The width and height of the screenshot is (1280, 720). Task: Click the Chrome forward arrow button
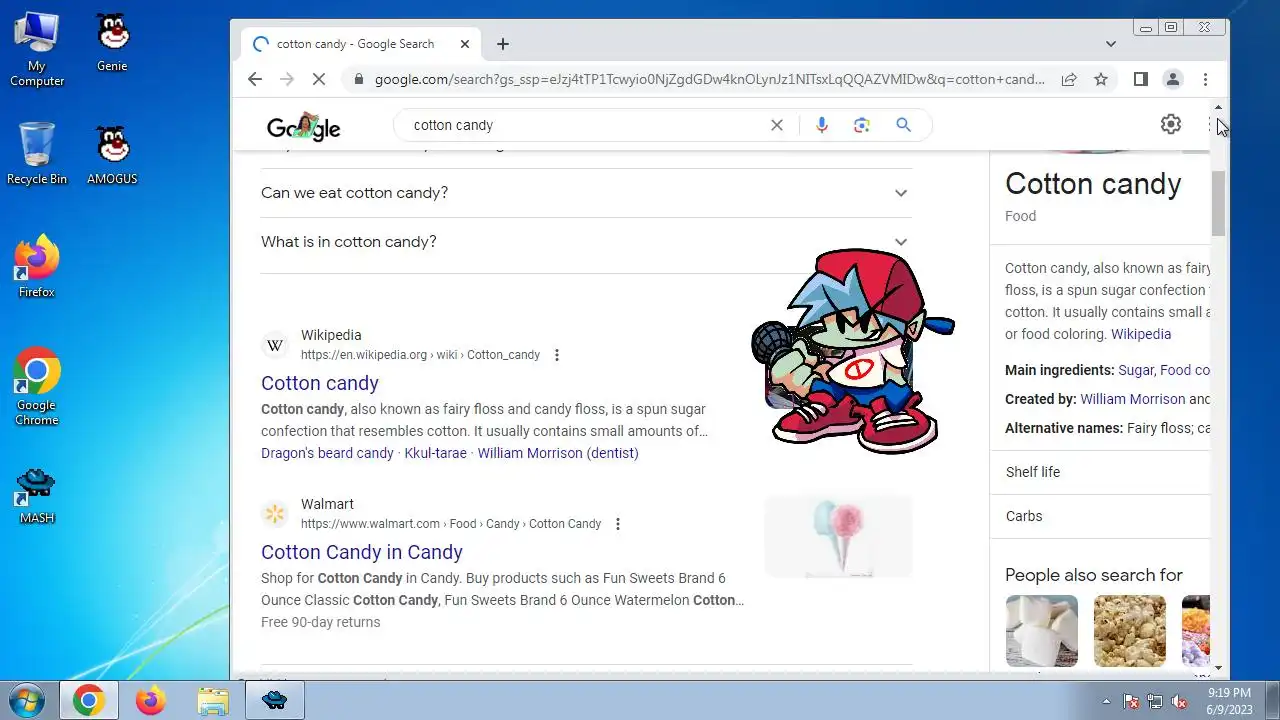click(287, 79)
